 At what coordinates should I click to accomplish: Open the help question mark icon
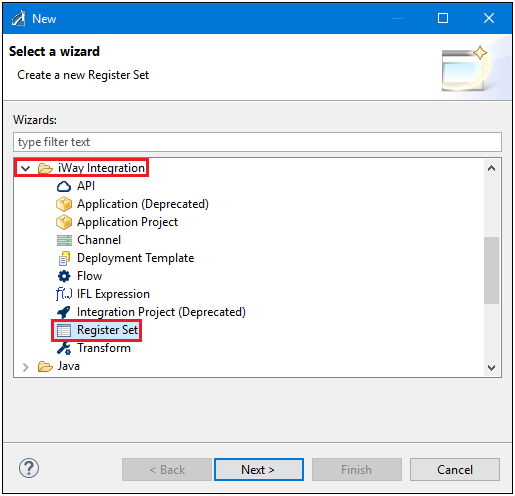(29, 468)
